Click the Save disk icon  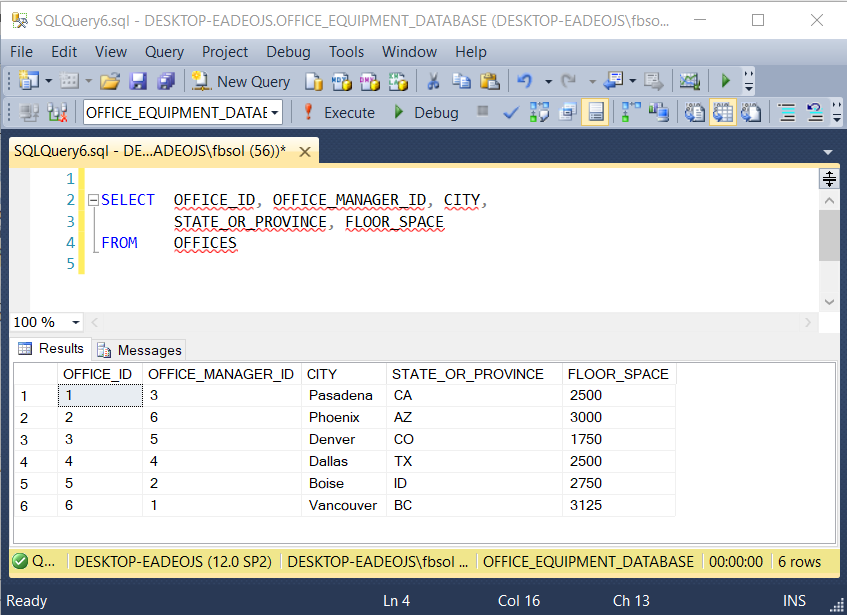(x=138, y=82)
